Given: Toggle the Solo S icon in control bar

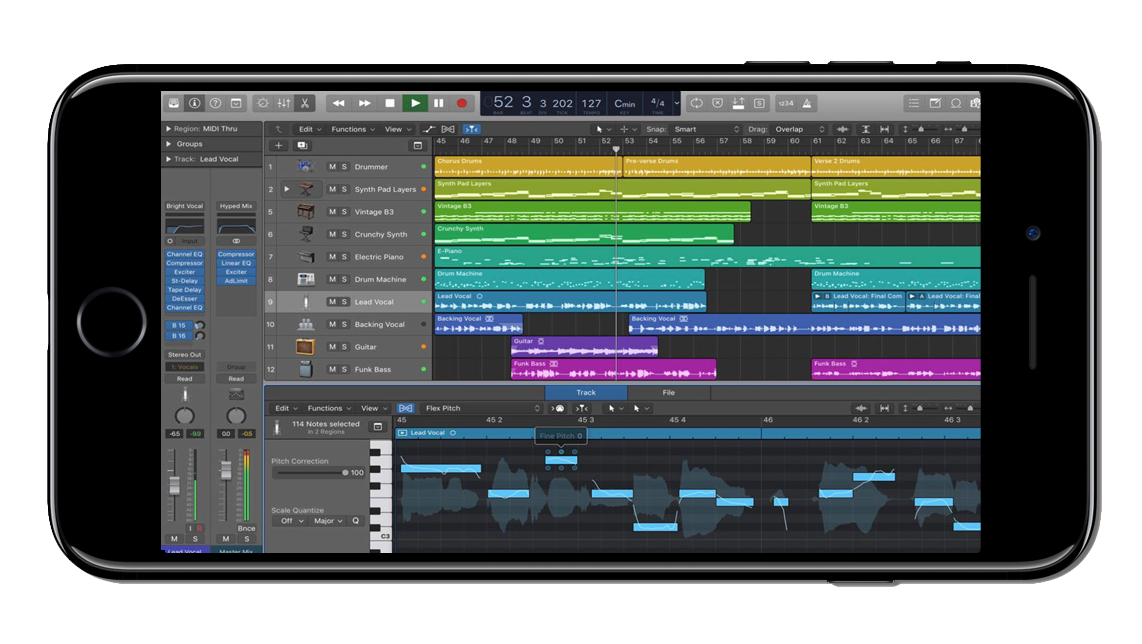Looking at the screenshot, I should tap(759, 103).
